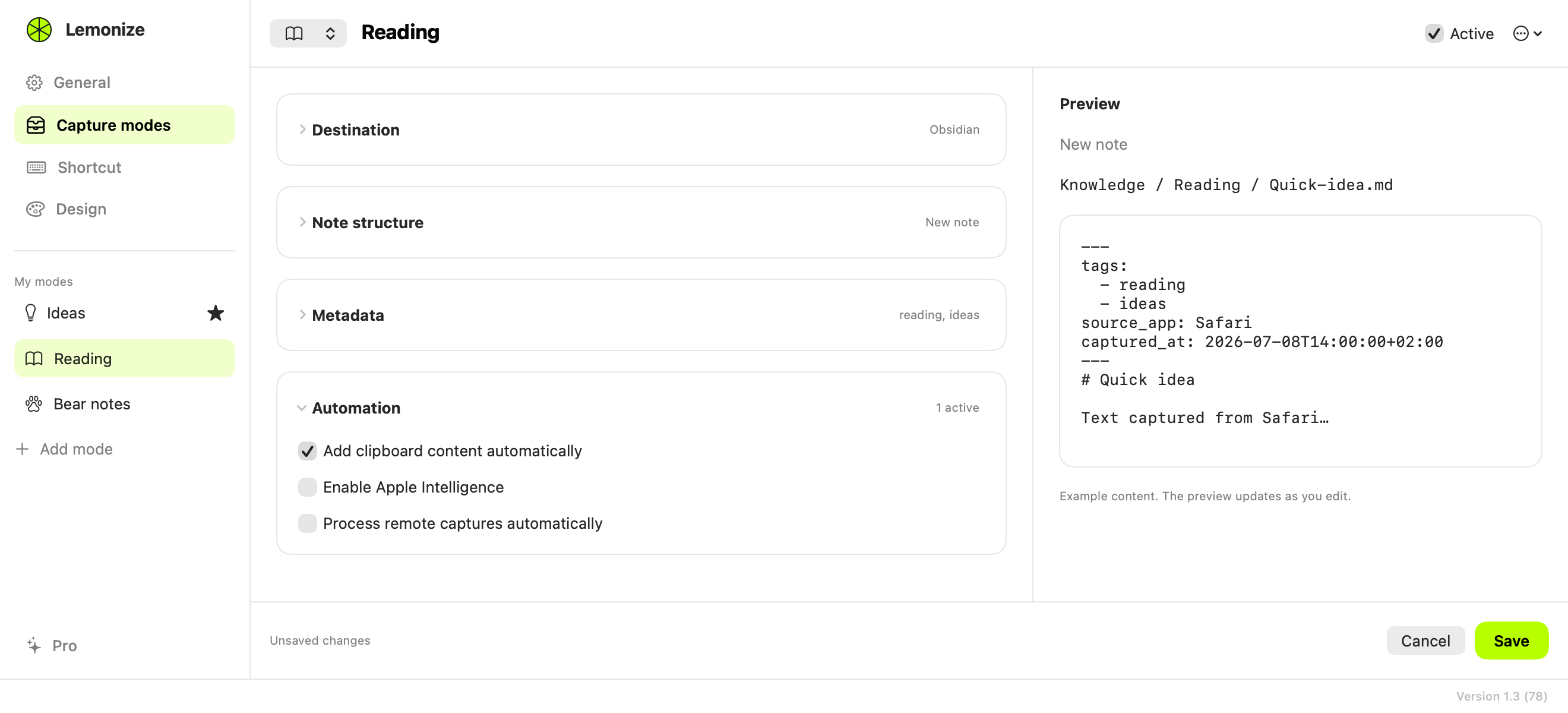The height and width of the screenshot is (713, 1568).
Task: Open Shortcut settings
Action: pyautogui.click(x=125, y=168)
